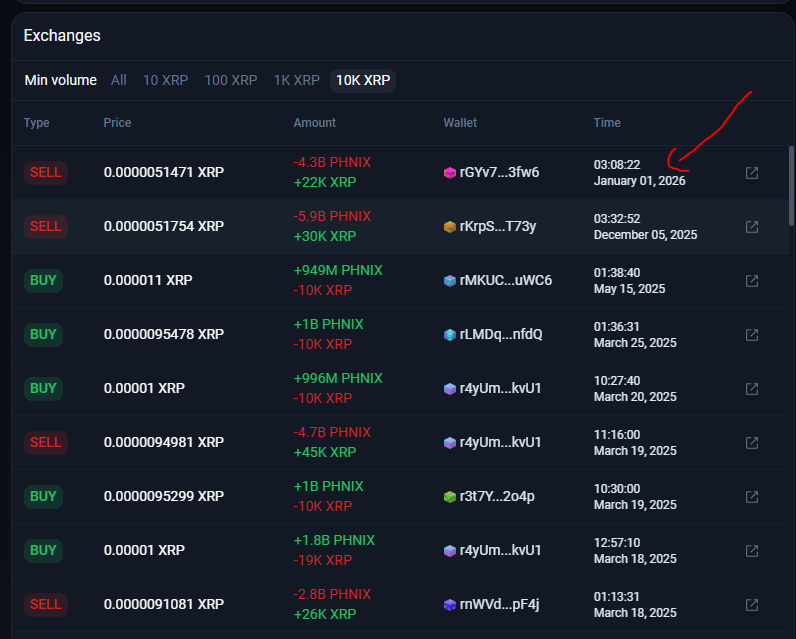Screen dimensions: 796x639
Task: Open wallet r4yUm...kvU1 in March 20 row
Action: (x=501, y=389)
